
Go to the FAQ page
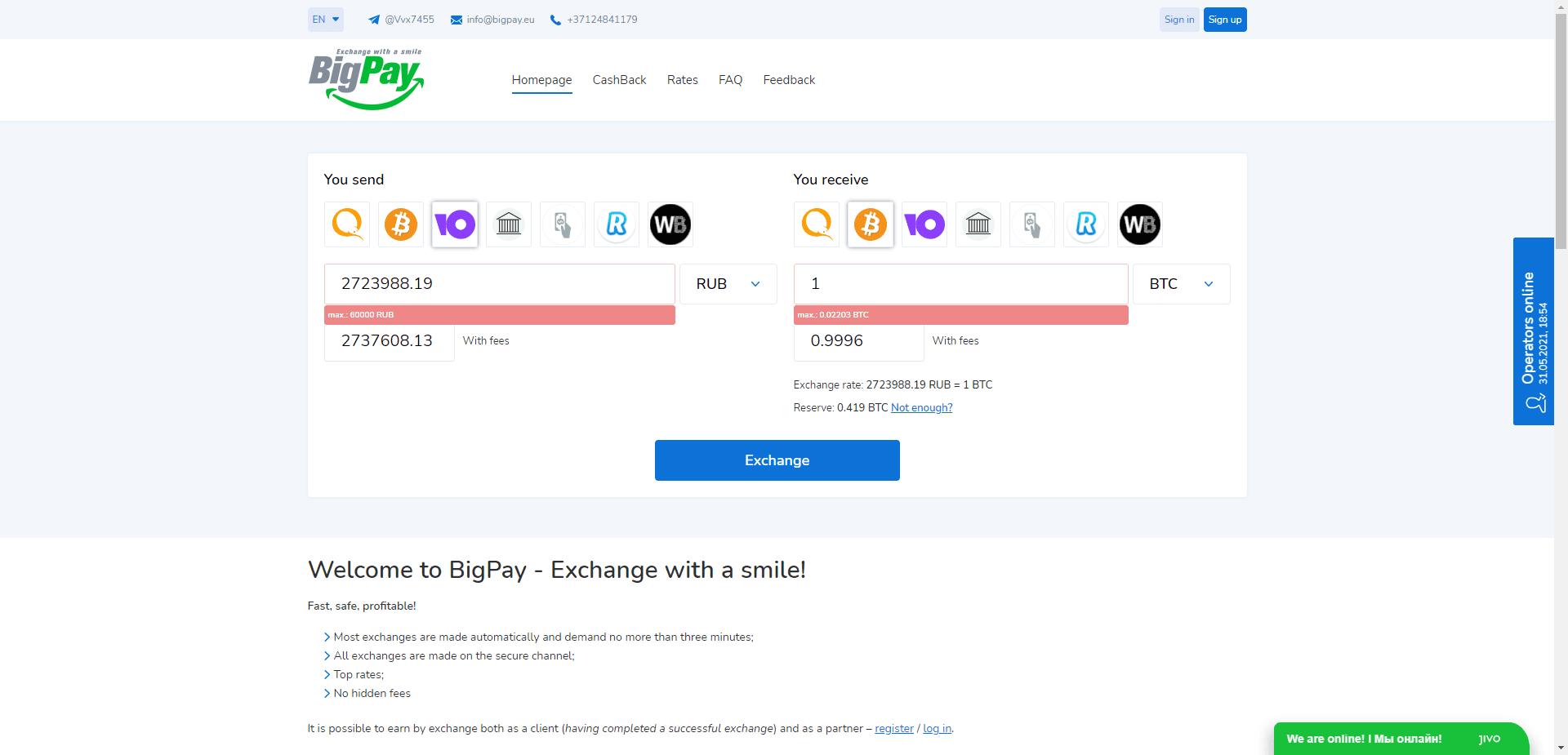pos(730,79)
